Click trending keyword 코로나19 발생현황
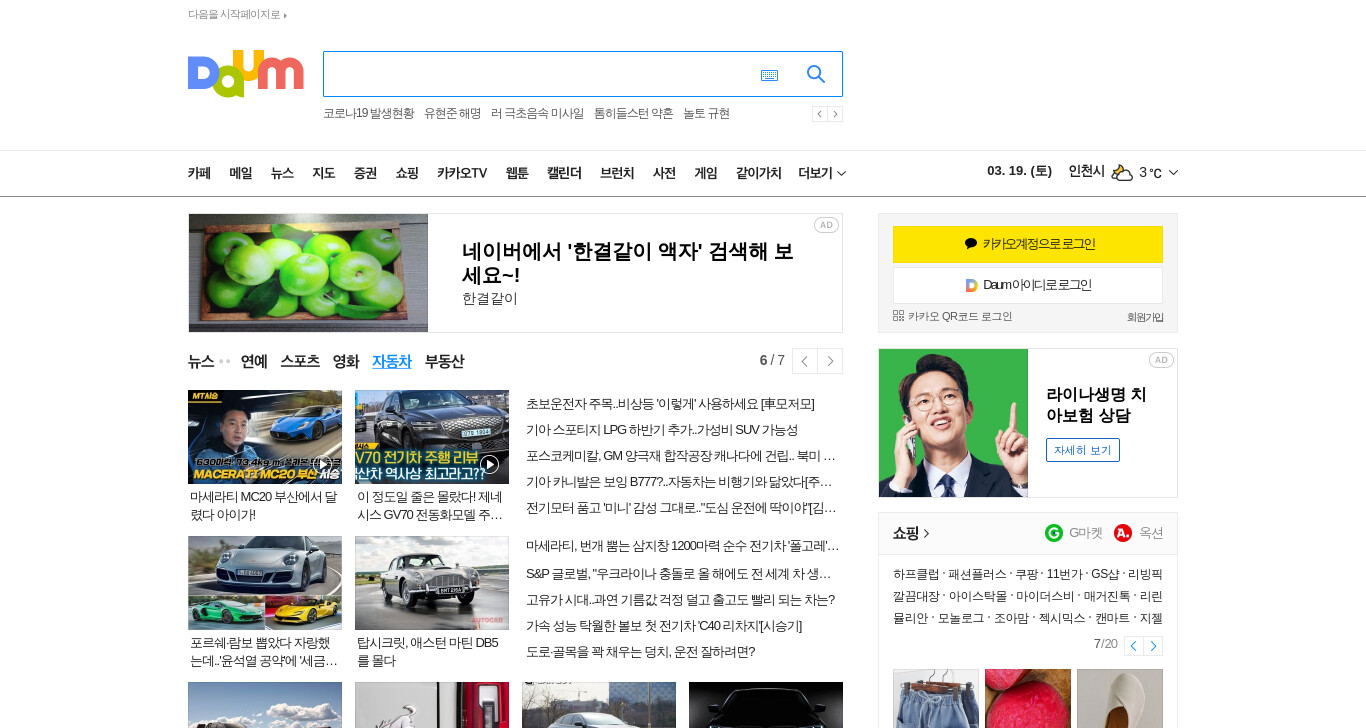Screen dimensions: 1366x728 [368, 114]
